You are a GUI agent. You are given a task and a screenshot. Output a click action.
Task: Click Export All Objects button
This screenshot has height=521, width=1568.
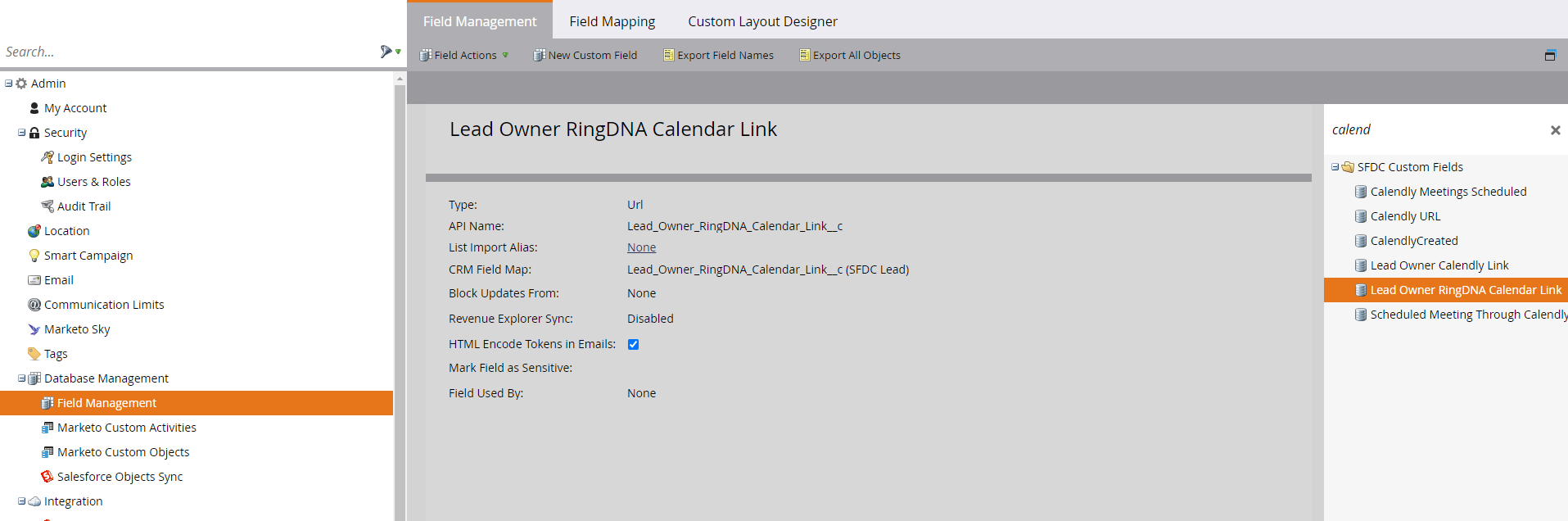(850, 56)
